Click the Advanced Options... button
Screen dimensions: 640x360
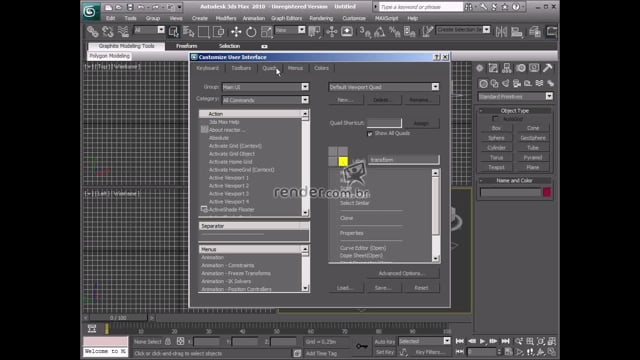(x=402, y=273)
